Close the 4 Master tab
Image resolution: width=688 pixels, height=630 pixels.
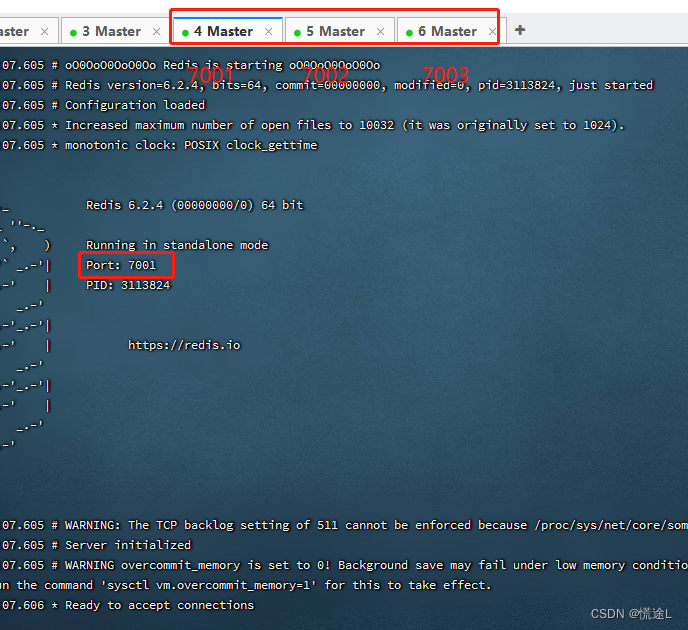(269, 32)
